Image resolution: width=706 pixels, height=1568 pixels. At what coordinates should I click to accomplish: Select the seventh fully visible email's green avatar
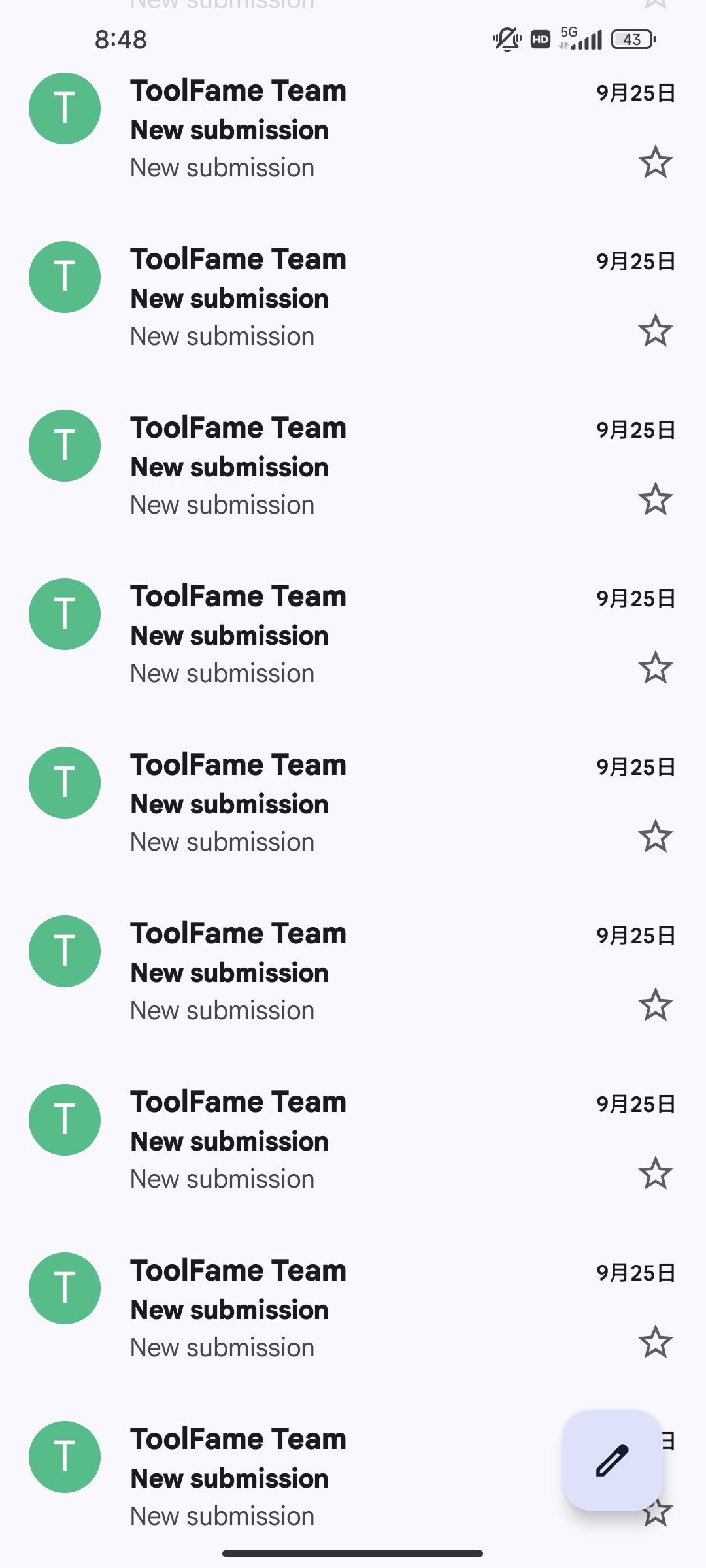coord(65,1120)
